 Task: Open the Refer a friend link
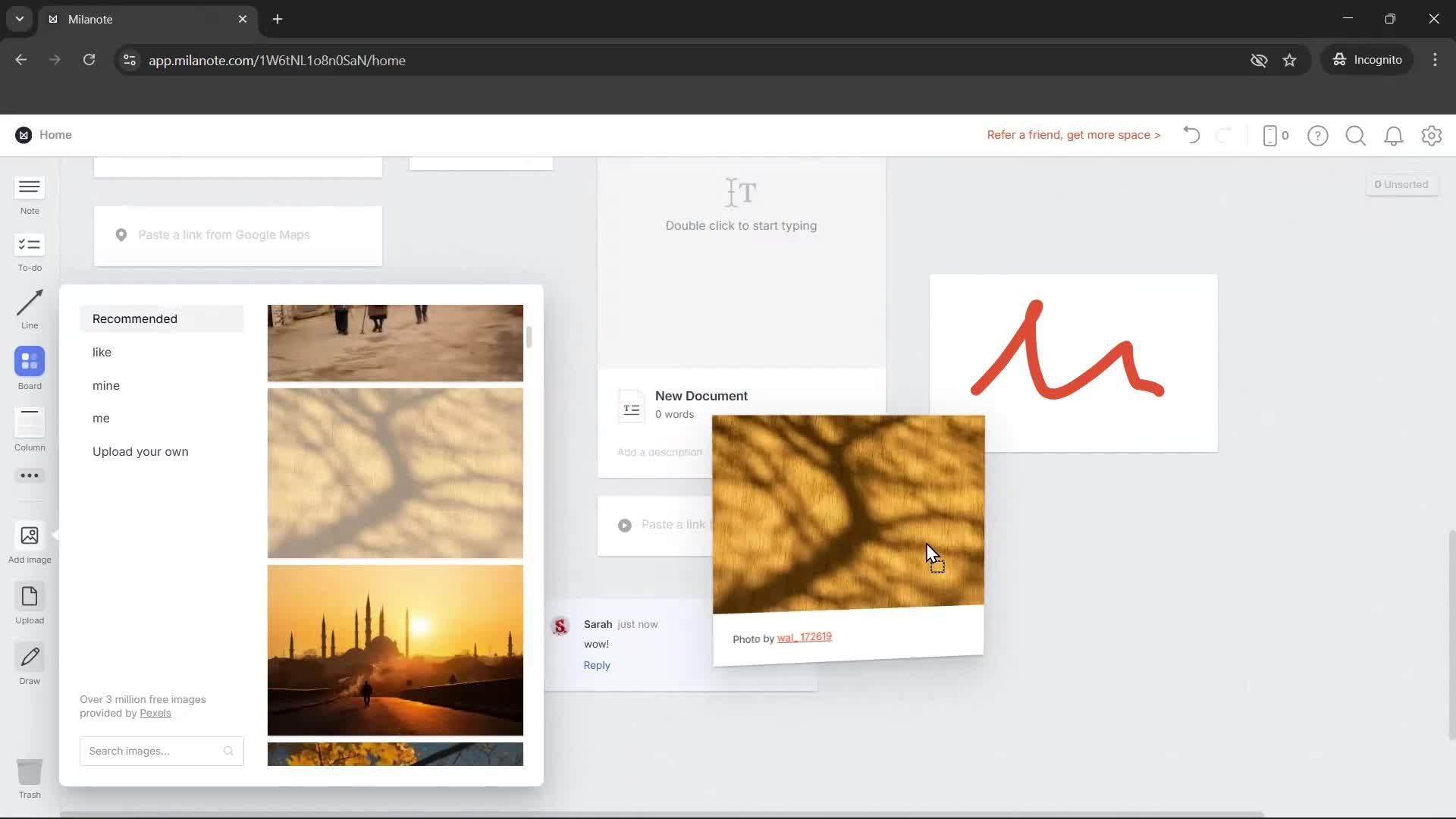[x=1073, y=134]
